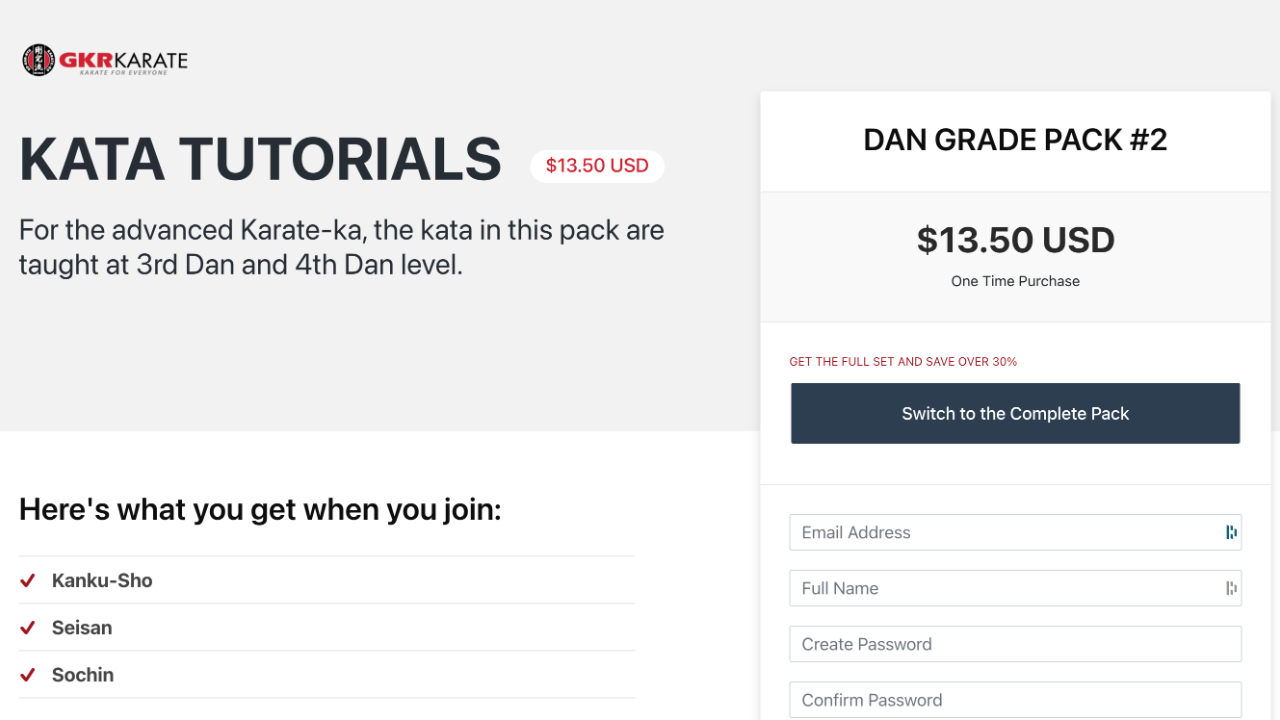Click the "Get the full set" promo text
The height and width of the screenshot is (720, 1280).
[903, 362]
